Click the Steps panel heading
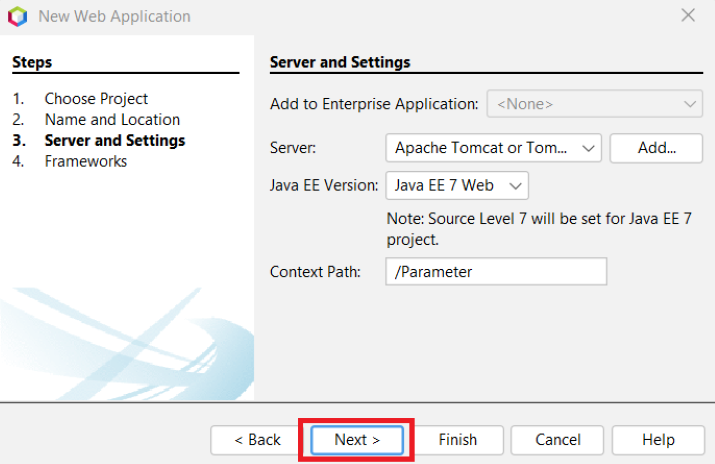The width and height of the screenshot is (715, 464). (x=32, y=62)
